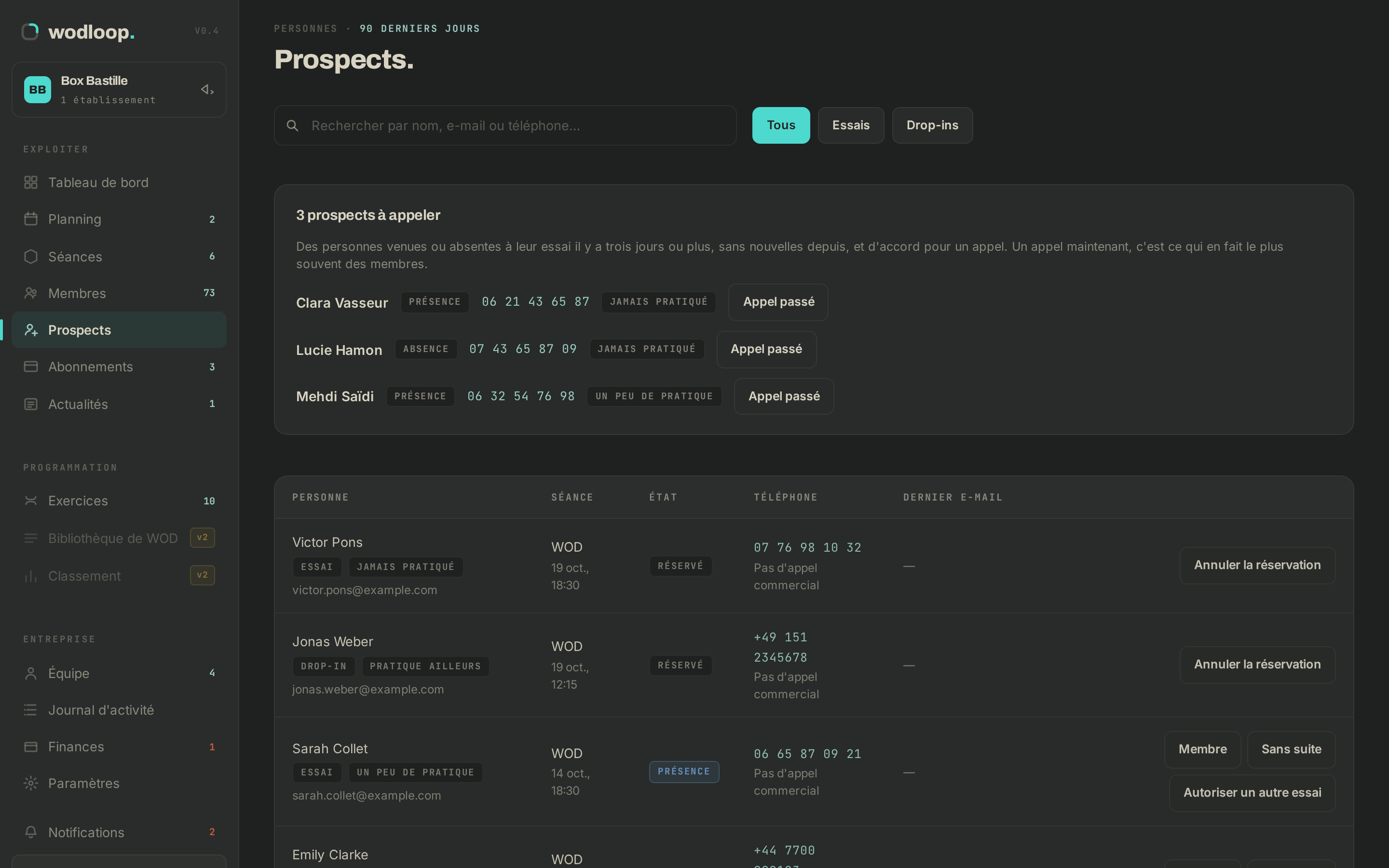Click the Prospects person-plus icon
This screenshot has height=868, width=1389.
click(x=31, y=330)
